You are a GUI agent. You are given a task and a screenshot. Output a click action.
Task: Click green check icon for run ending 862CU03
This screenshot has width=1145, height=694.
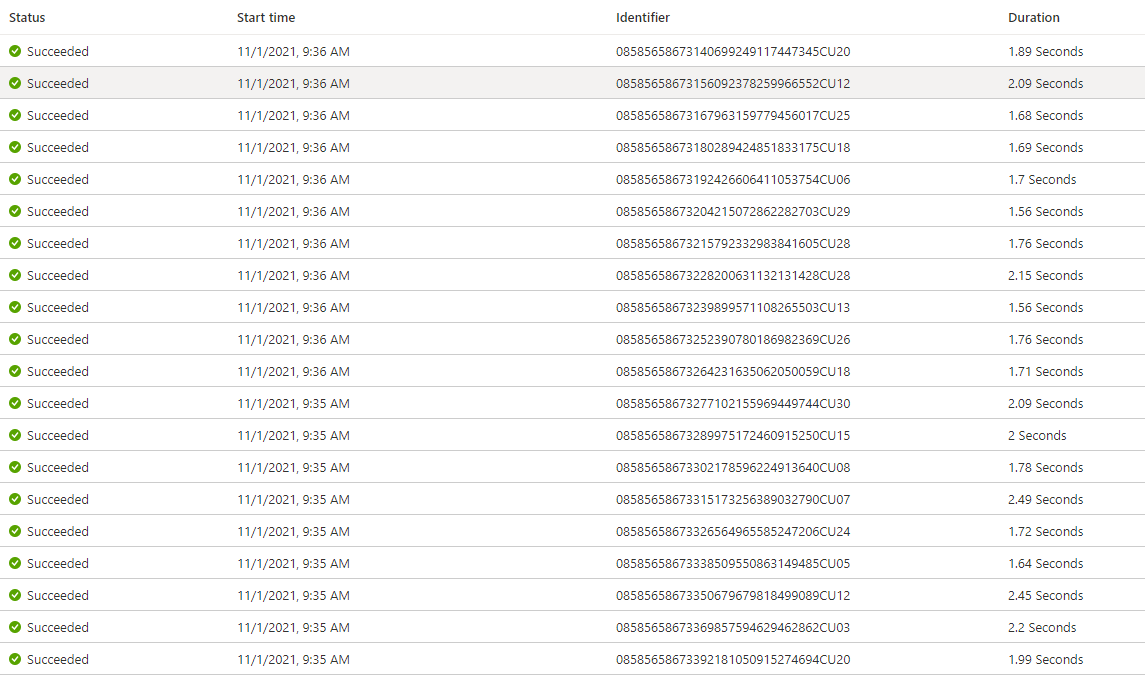click(x=15, y=628)
